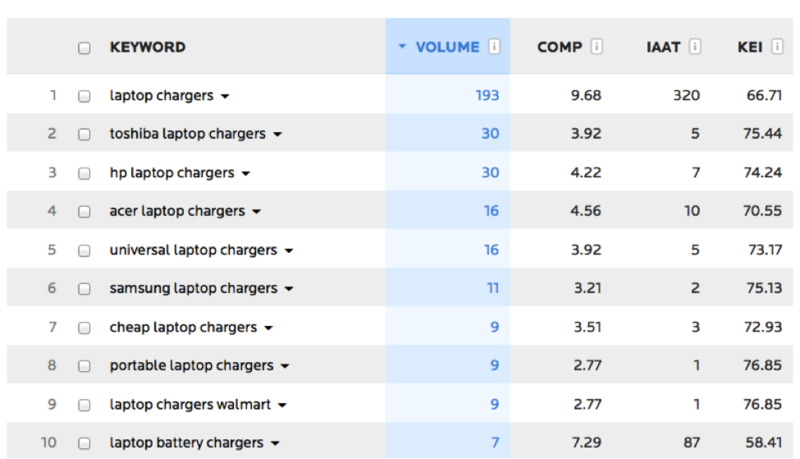
Task: Check the box for laptop chargers row
Action: (84, 96)
